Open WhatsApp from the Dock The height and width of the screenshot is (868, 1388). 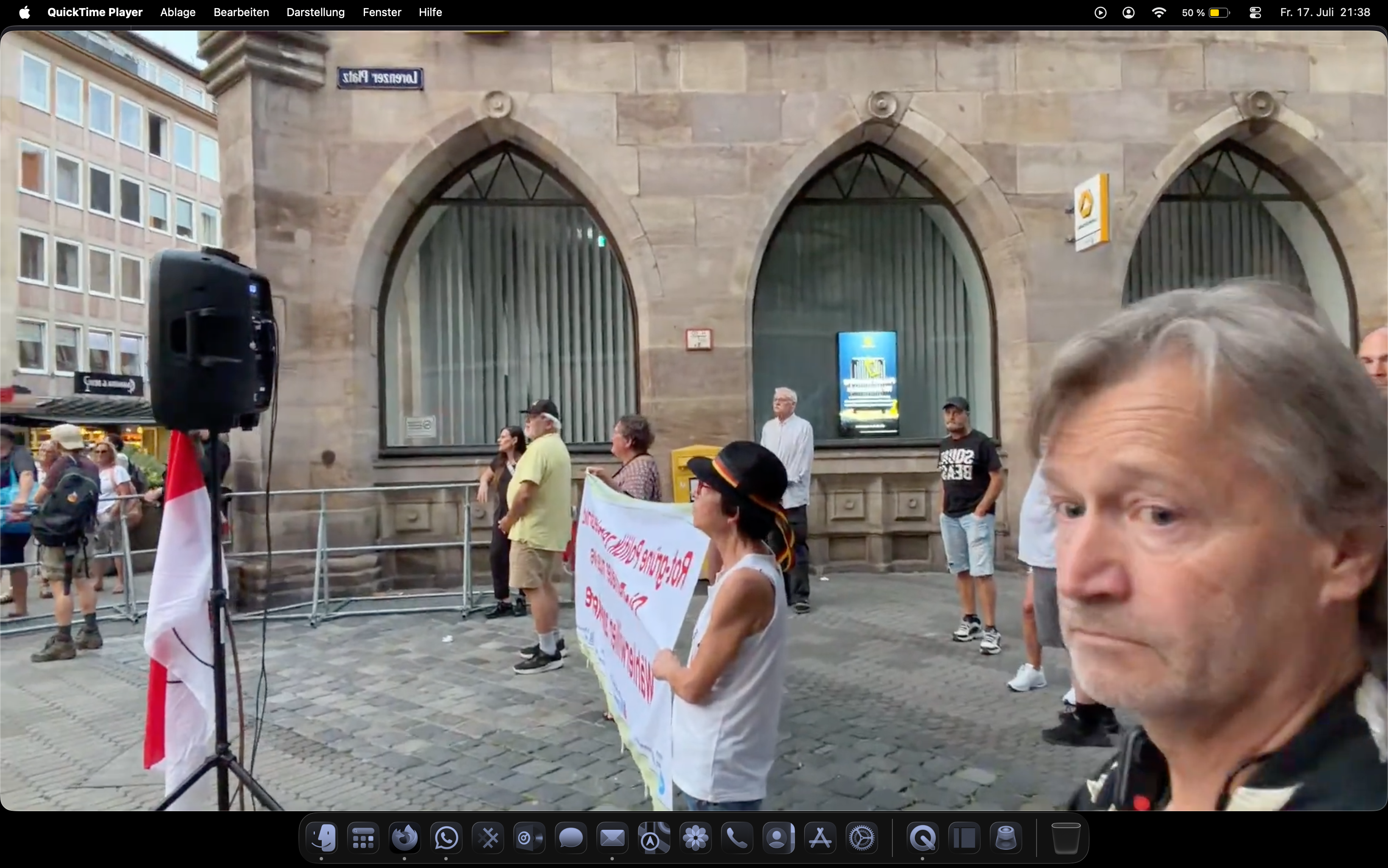(x=447, y=838)
